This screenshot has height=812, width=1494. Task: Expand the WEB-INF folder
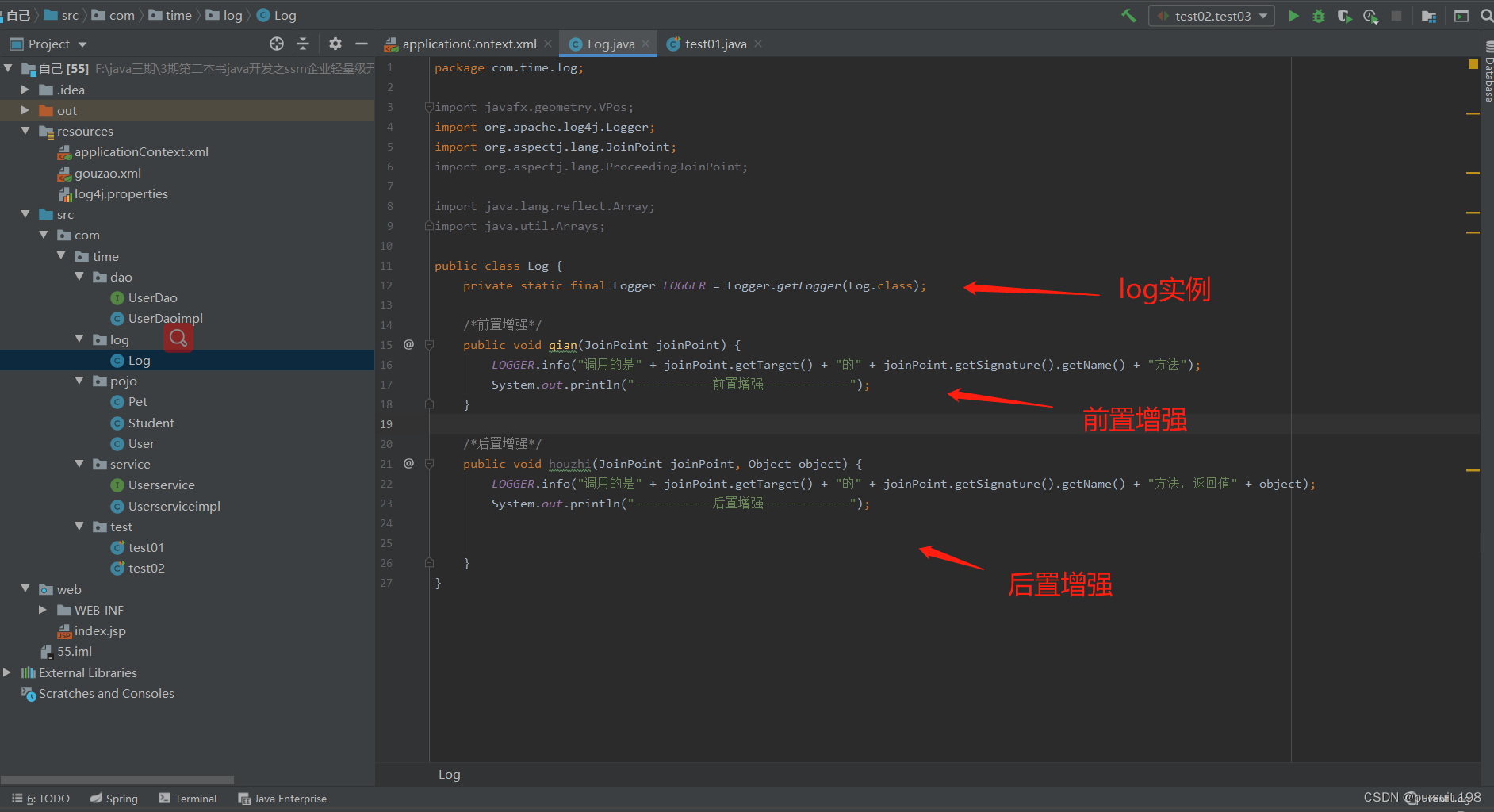[x=42, y=610]
